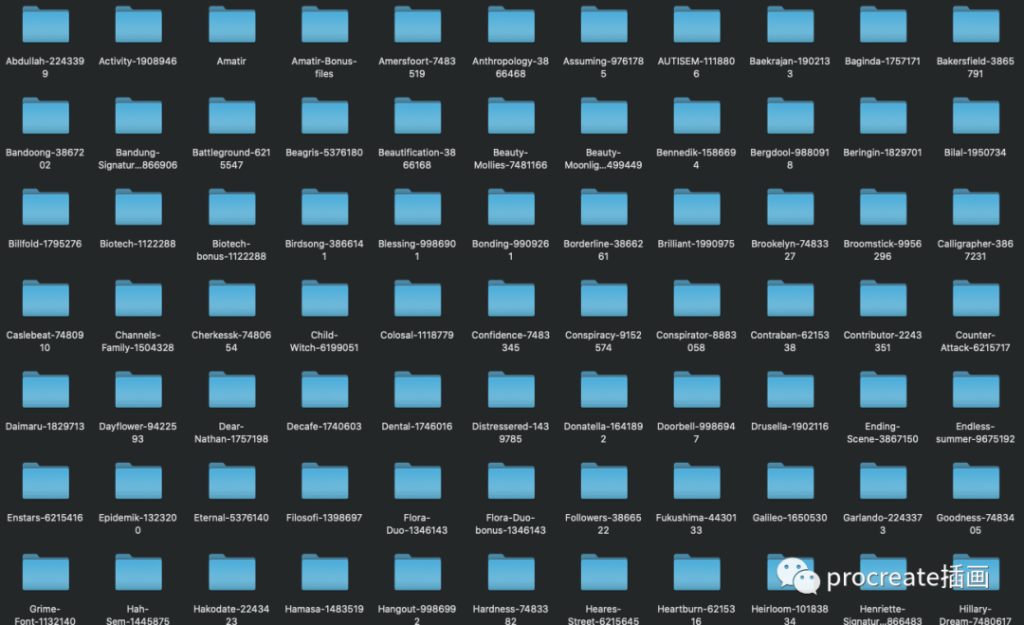Select the Galileo-1650530 folder icon
1024x625 pixels.
point(790,482)
